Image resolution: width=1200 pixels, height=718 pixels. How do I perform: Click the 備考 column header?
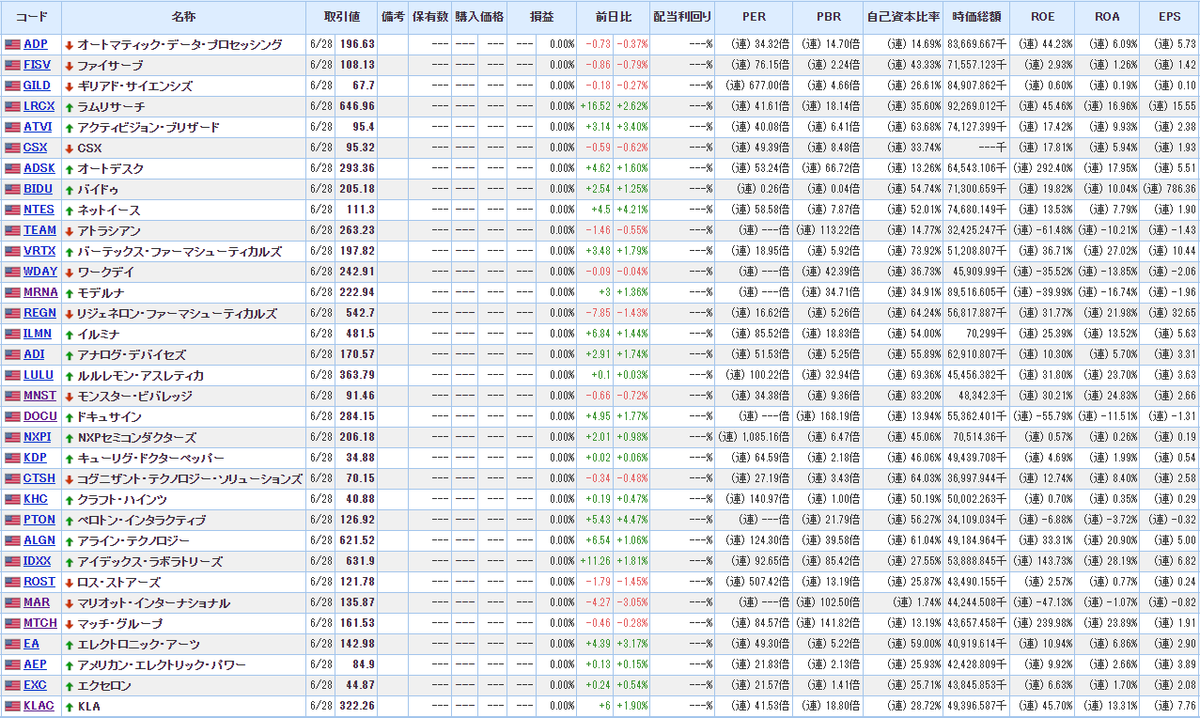tap(393, 18)
